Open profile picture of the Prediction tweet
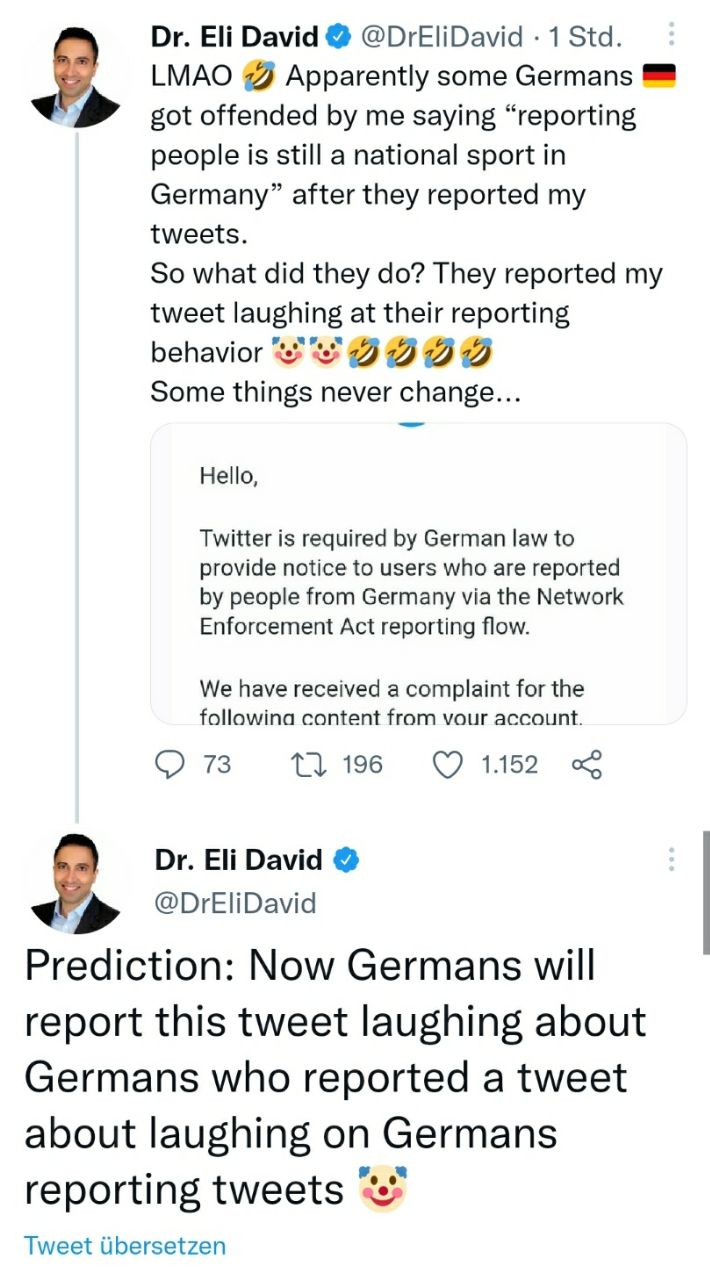This screenshot has height=1280, width=710. coord(76,882)
